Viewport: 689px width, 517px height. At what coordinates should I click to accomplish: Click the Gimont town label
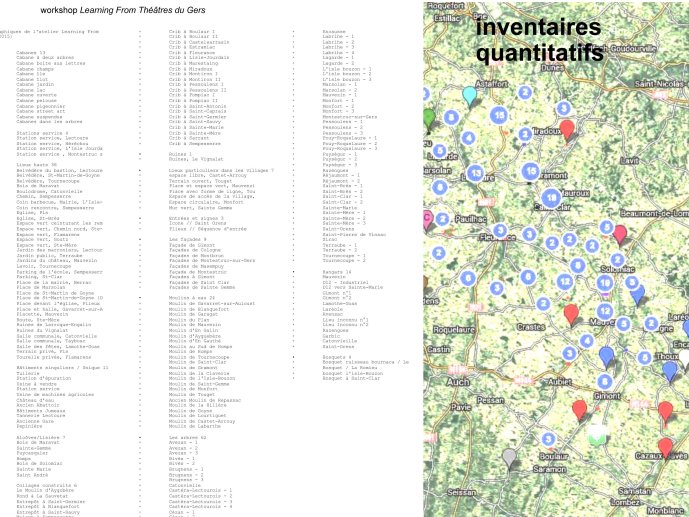click(x=607, y=396)
